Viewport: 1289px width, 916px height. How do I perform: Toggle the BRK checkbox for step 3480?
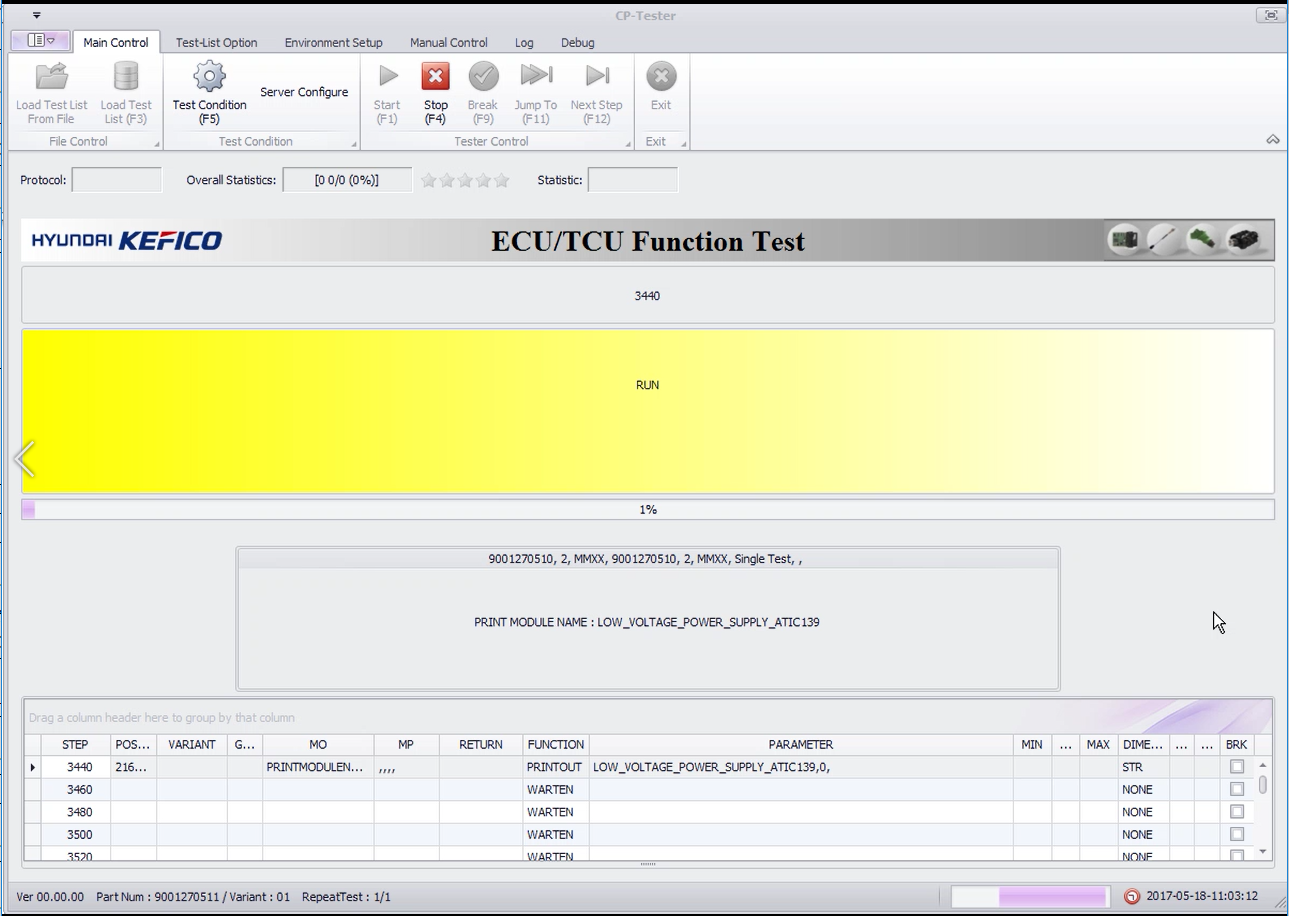click(x=1237, y=812)
